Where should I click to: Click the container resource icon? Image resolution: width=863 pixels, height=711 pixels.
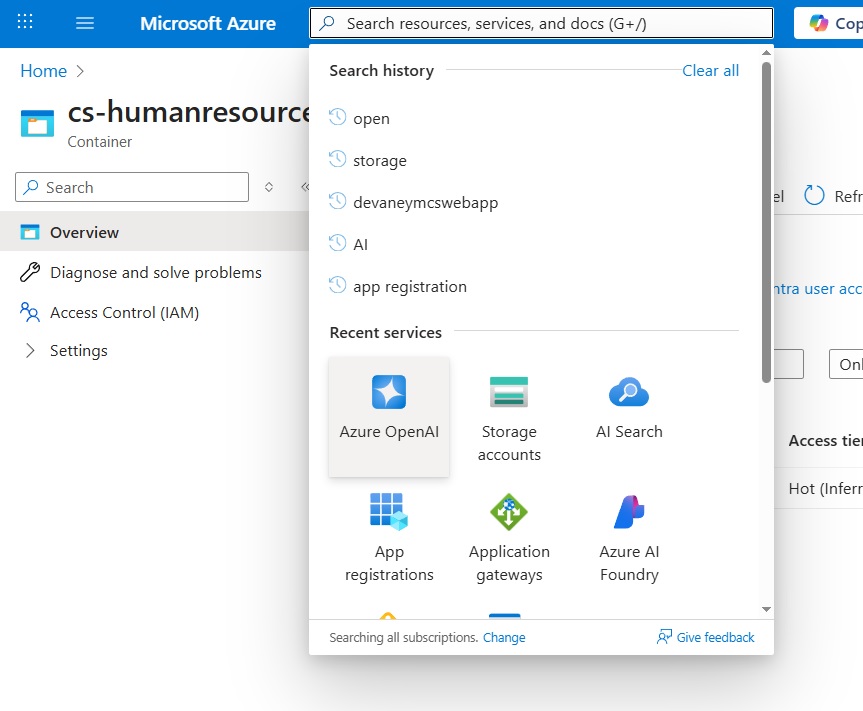pos(37,123)
